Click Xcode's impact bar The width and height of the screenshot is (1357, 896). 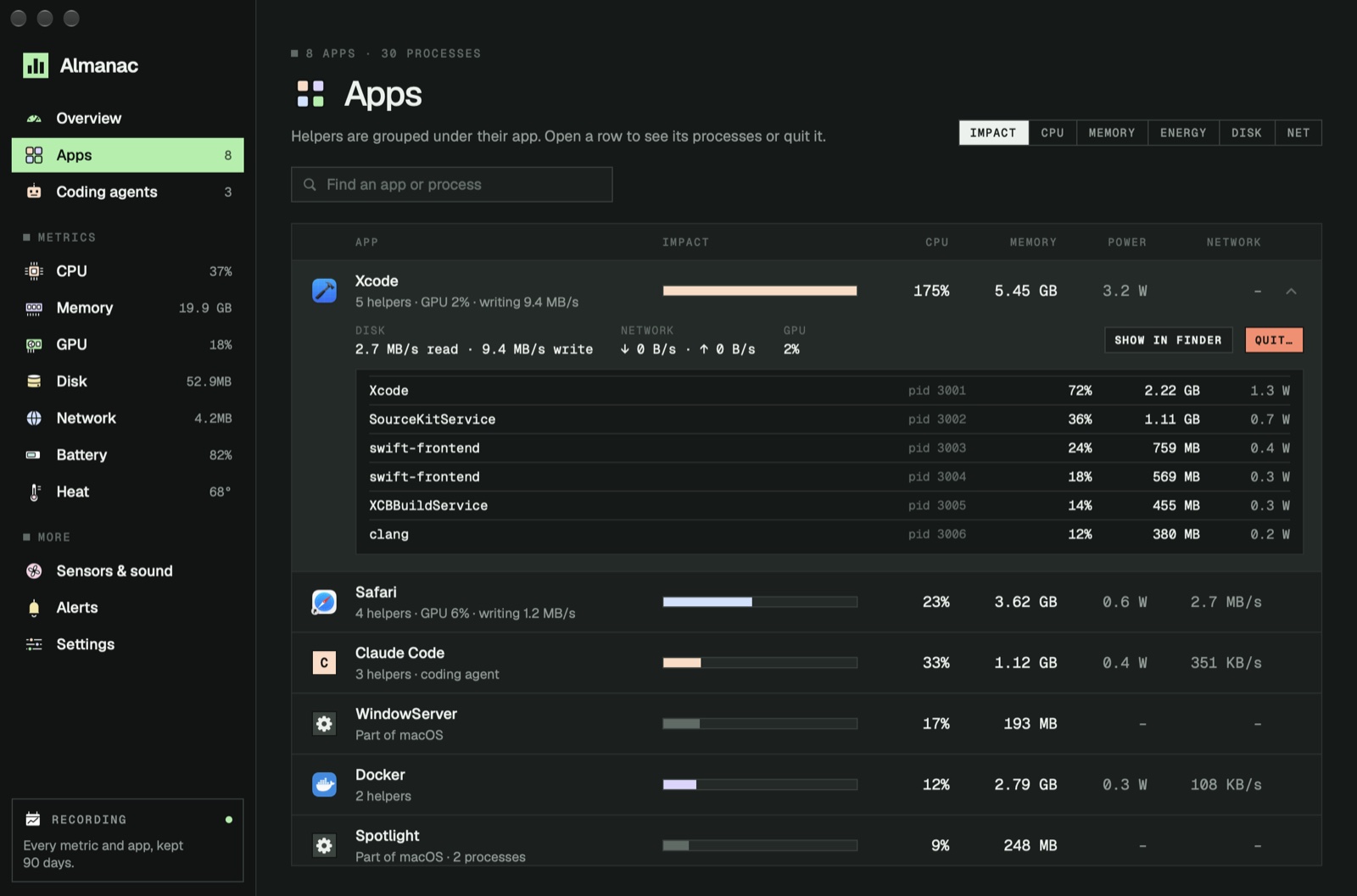pos(760,291)
